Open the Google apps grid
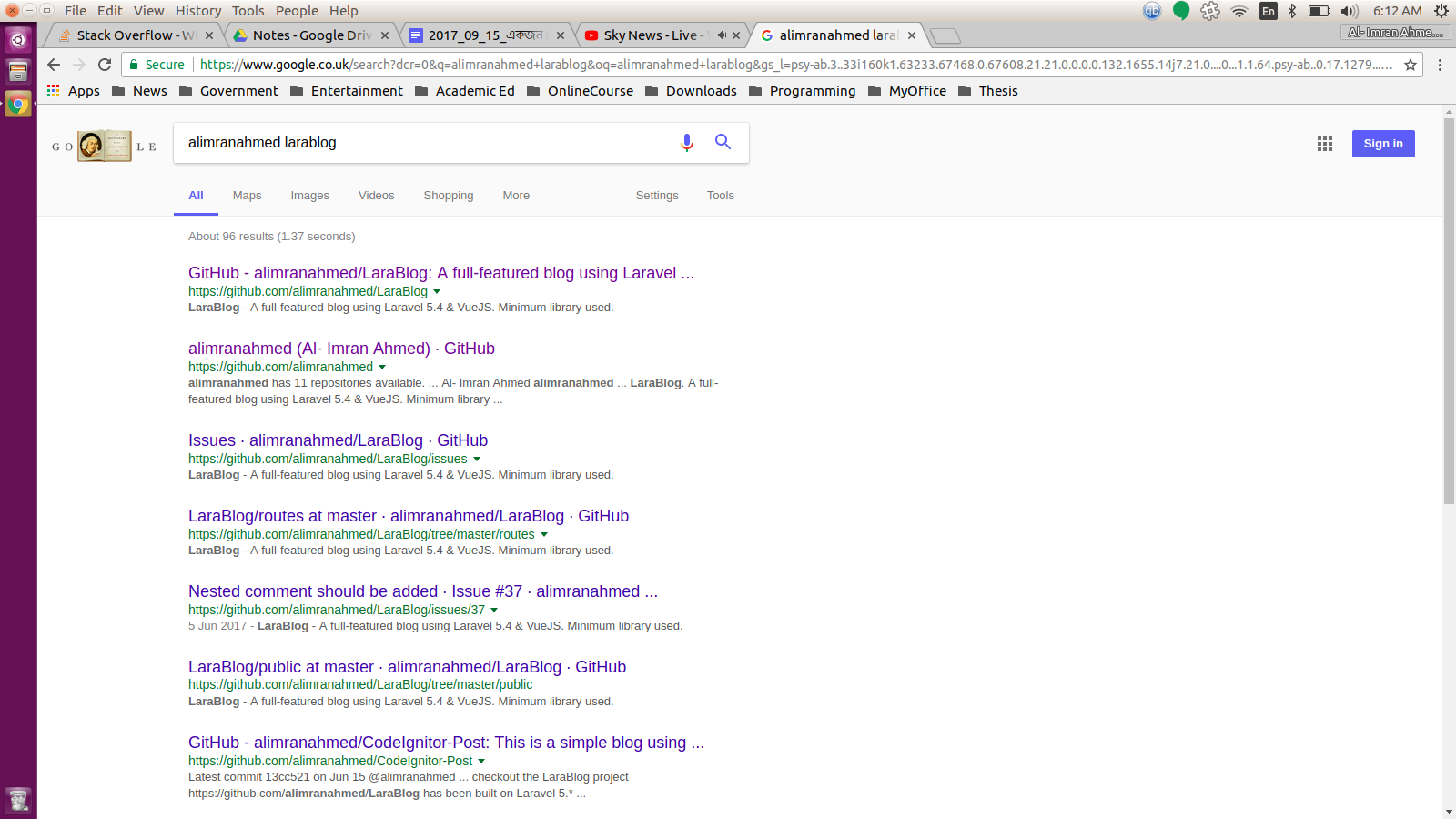The width and height of the screenshot is (1456, 819). point(1325,144)
